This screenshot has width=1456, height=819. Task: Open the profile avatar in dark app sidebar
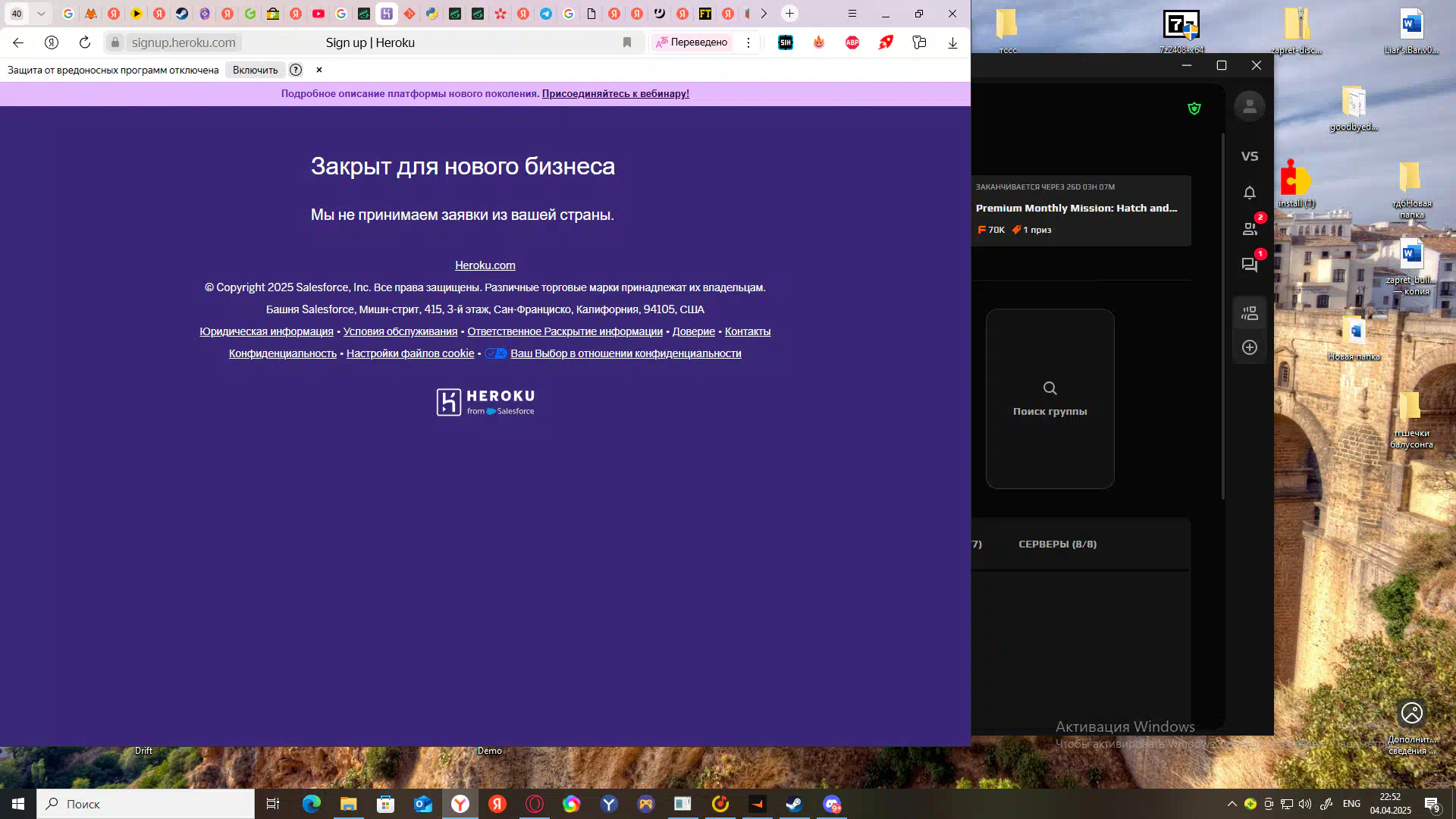pyautogui.click(x=1250, y=106)
